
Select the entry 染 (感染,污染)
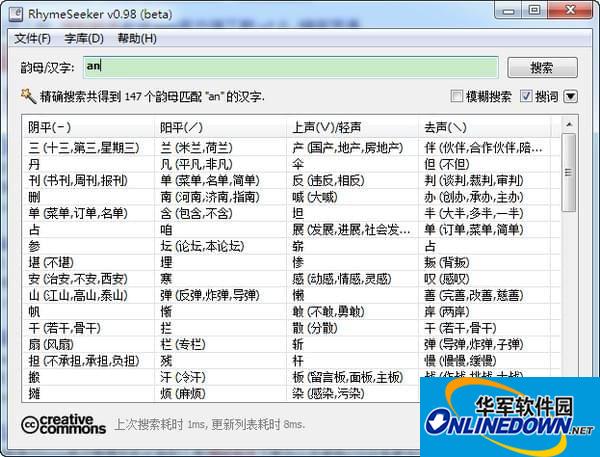click(x=328, y=393)
